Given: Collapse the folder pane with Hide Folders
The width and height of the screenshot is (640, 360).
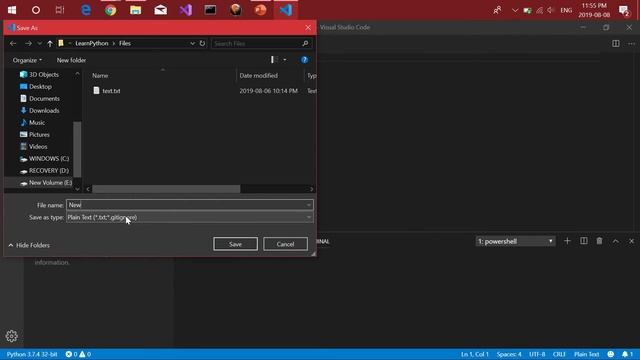Looking at the screenshot, I should (x=29, y=245).
